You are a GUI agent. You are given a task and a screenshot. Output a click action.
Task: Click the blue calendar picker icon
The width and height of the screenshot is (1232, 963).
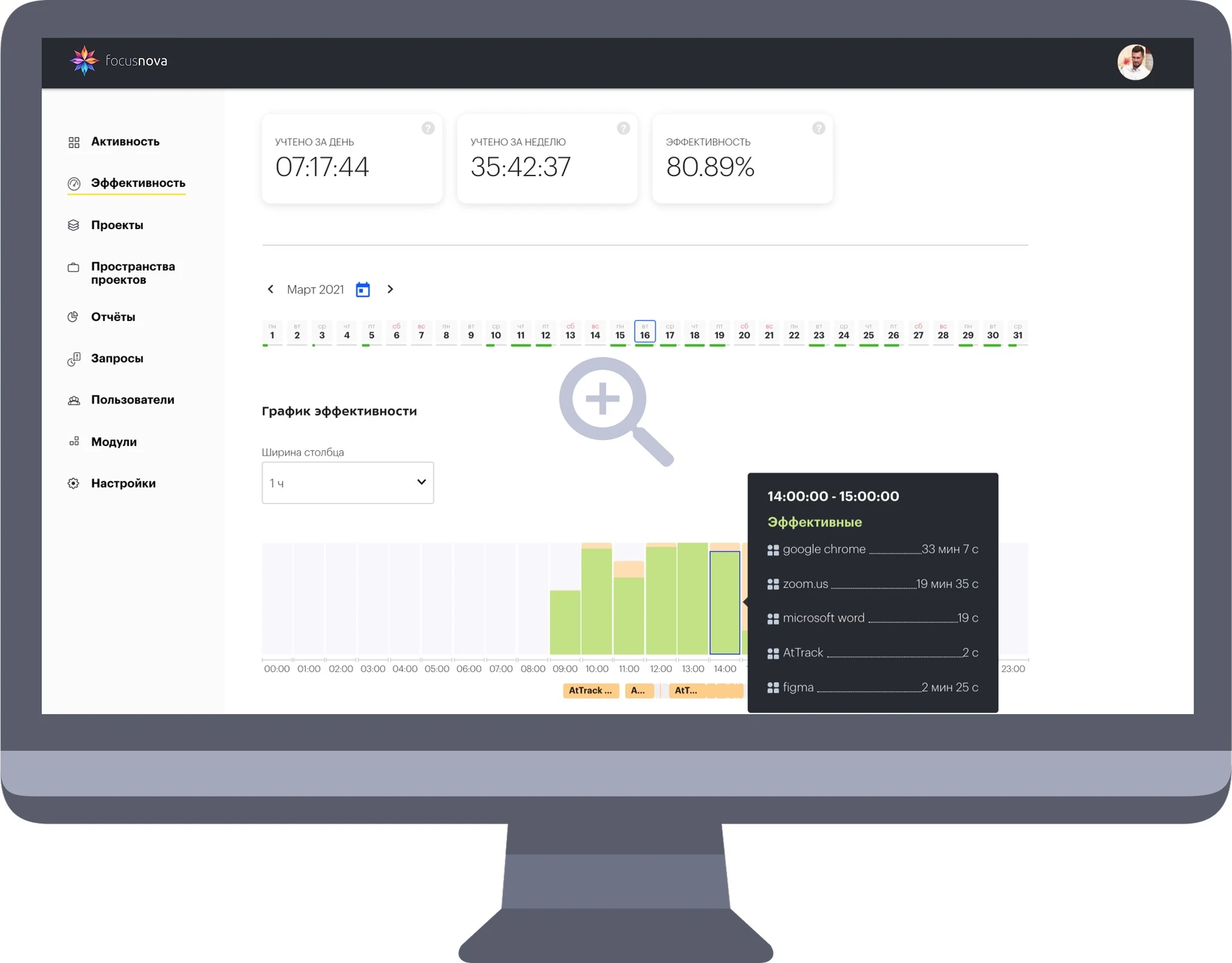(362, 290)
